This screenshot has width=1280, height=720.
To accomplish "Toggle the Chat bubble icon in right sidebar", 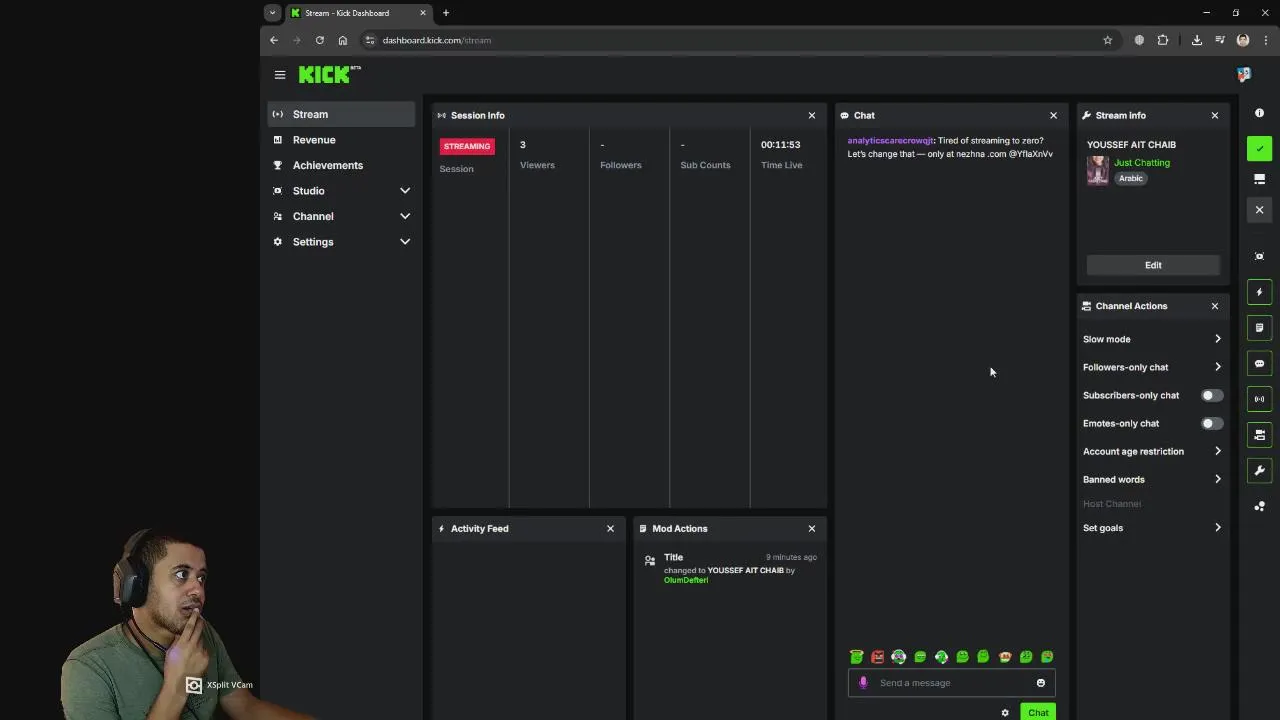I will point(1259,363).
